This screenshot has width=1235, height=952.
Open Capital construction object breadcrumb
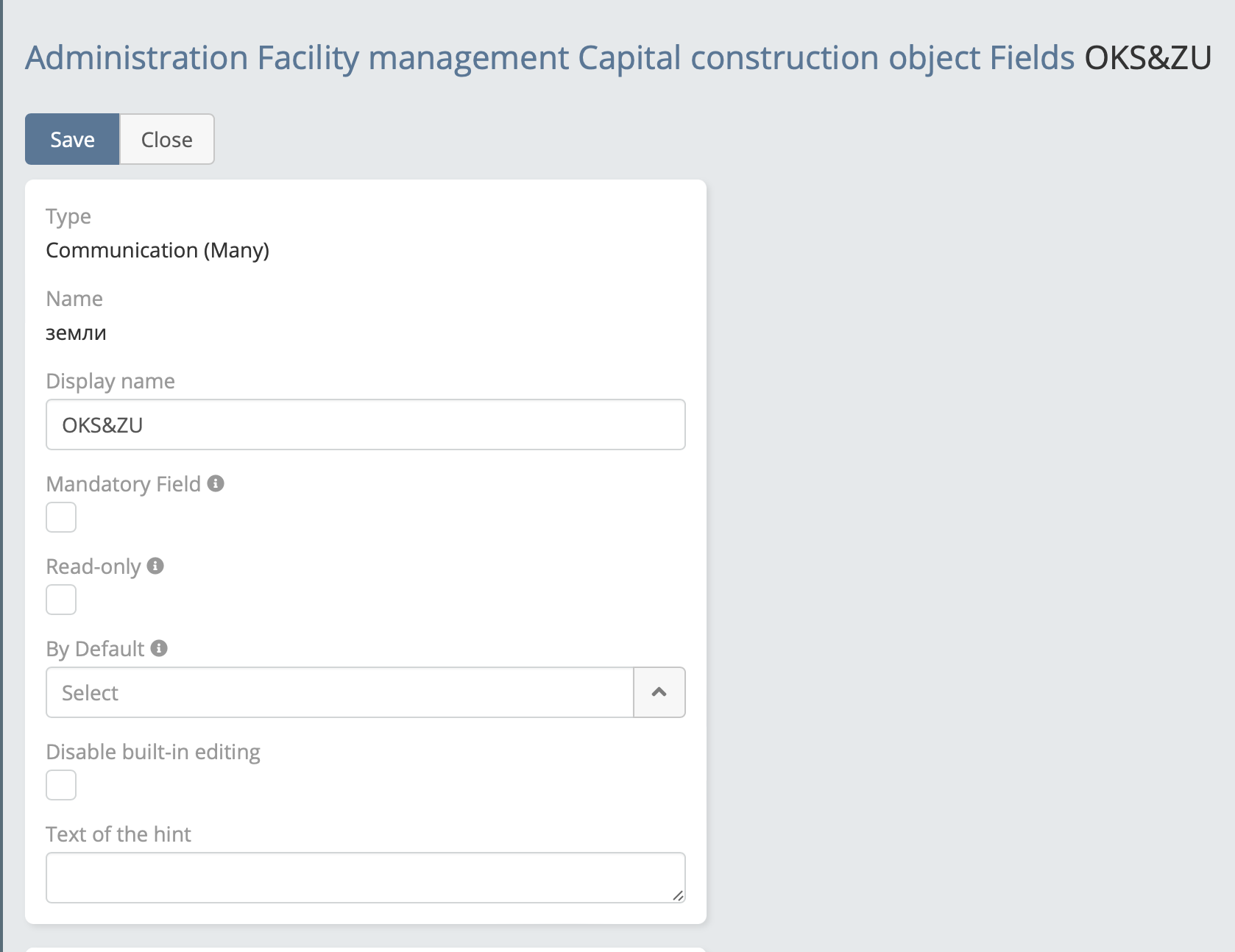coord(779,58)
